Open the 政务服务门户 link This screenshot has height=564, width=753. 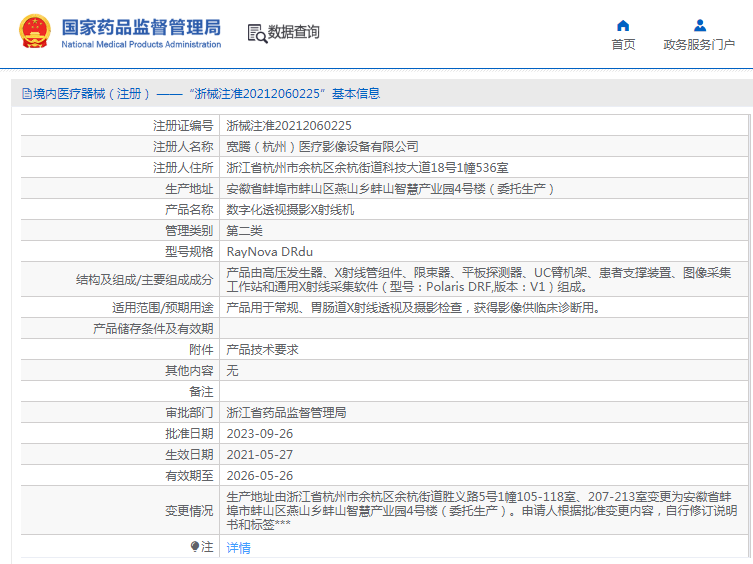pyautogui.click(x=699, y=45)
